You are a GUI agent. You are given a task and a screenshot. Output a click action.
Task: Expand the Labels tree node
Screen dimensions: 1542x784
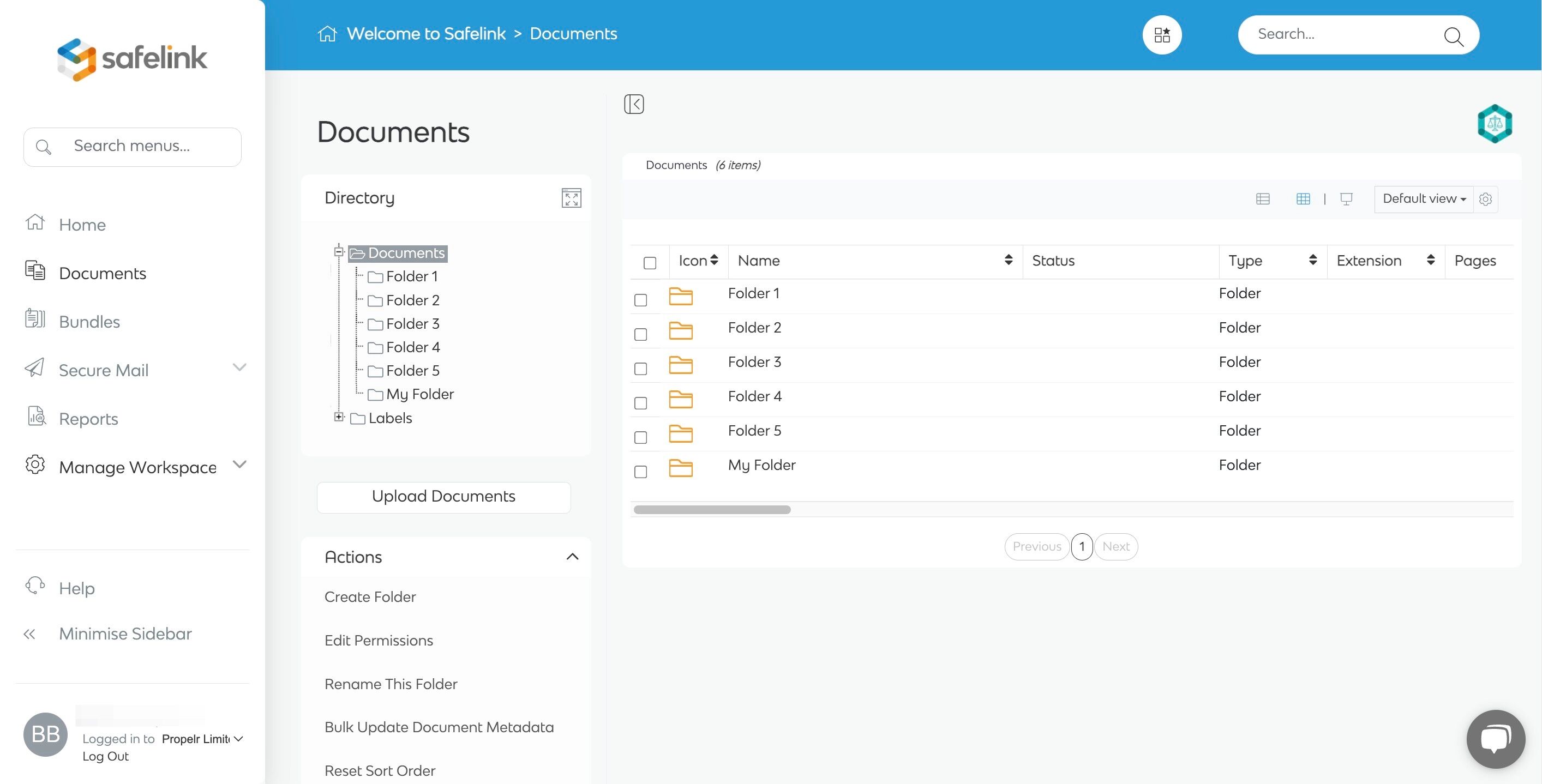click(339, 417)
